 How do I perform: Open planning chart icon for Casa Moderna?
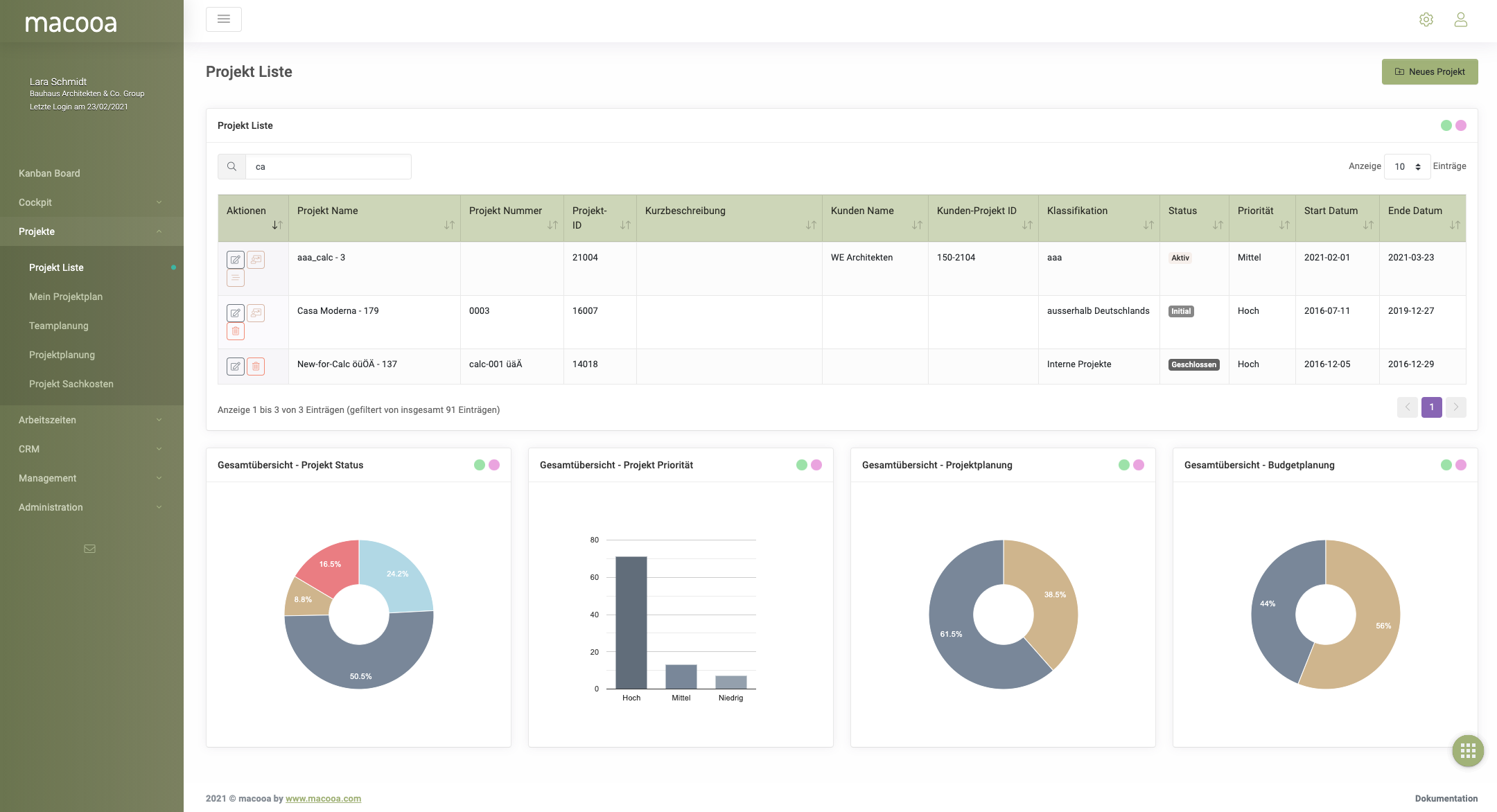256,313
